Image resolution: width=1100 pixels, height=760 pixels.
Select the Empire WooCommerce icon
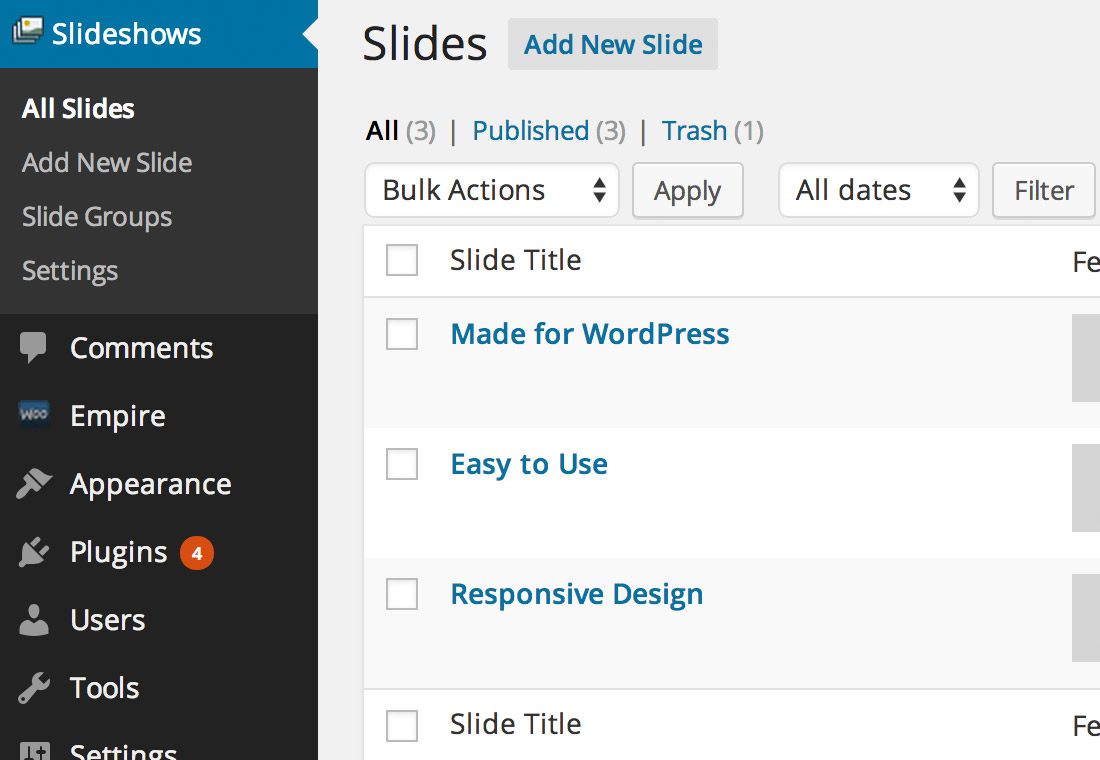click(33, 415)
